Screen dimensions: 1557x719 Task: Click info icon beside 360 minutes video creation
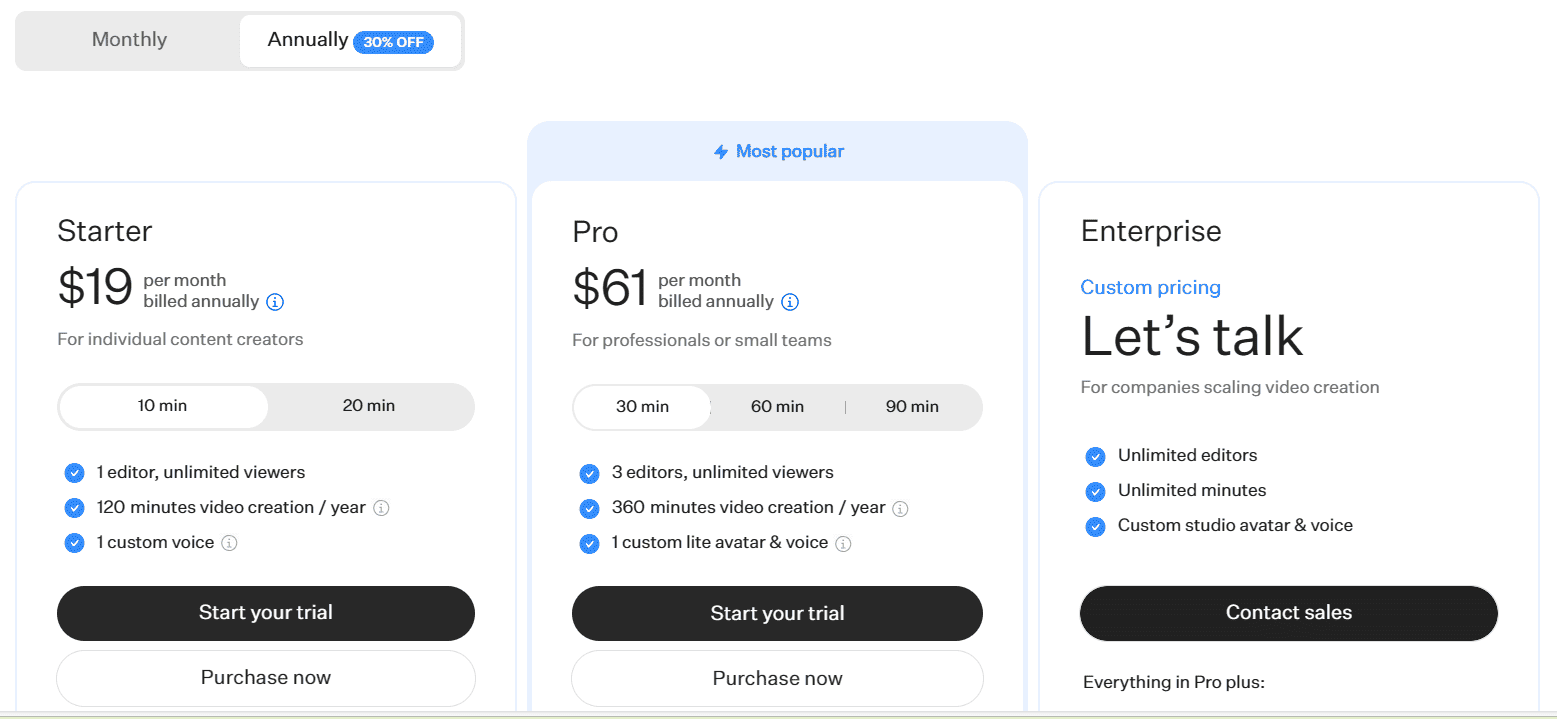click(900, 509)
